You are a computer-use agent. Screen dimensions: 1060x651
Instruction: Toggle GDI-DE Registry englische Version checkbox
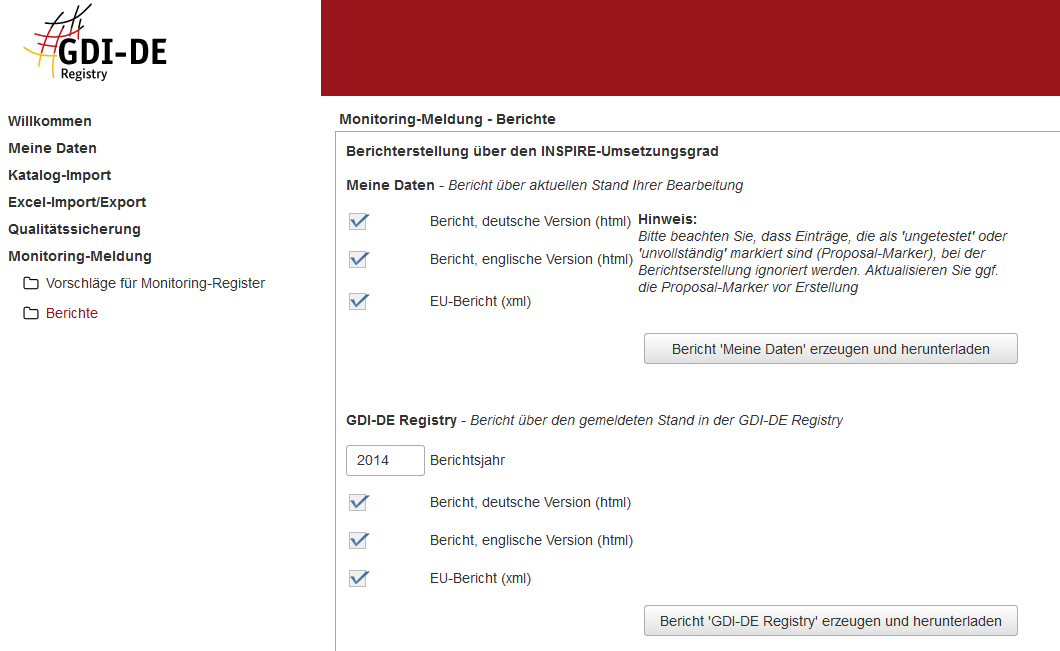coord(359,540)
